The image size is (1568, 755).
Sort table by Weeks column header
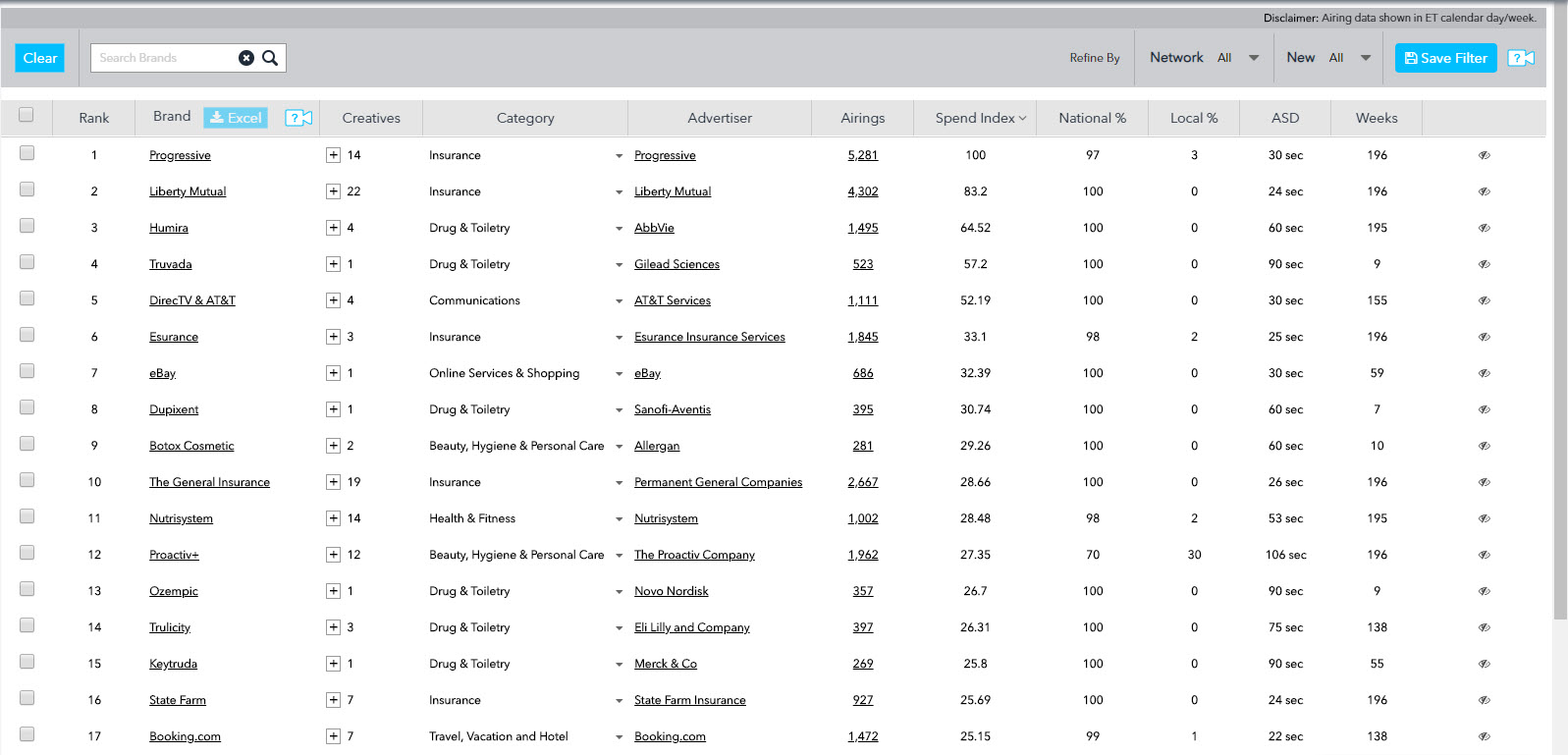(1377, 118)
